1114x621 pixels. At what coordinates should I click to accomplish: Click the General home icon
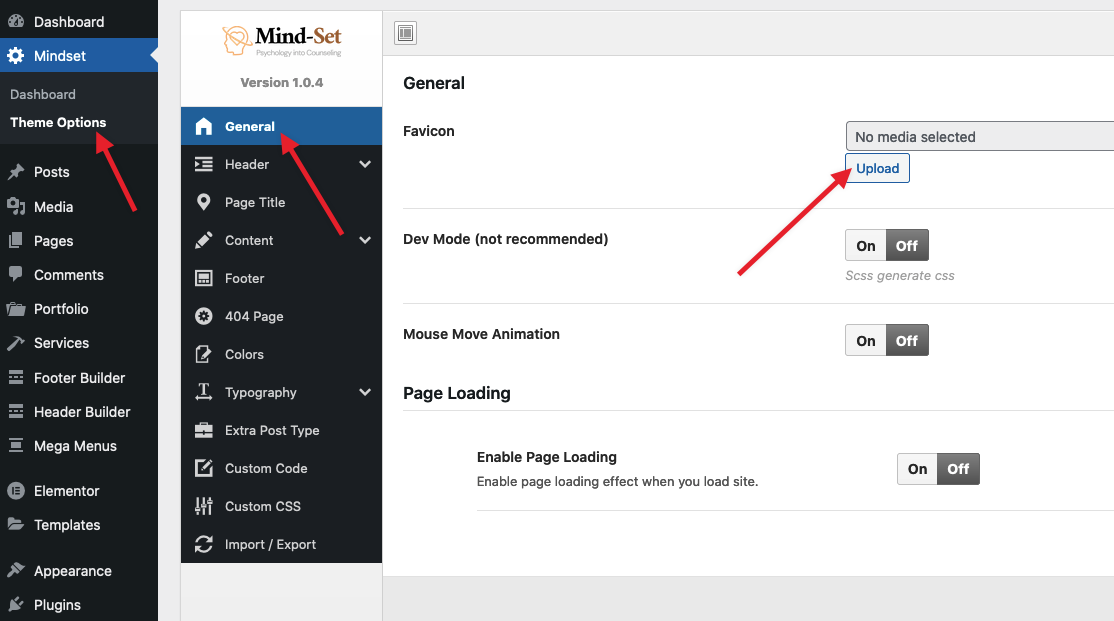204,126
